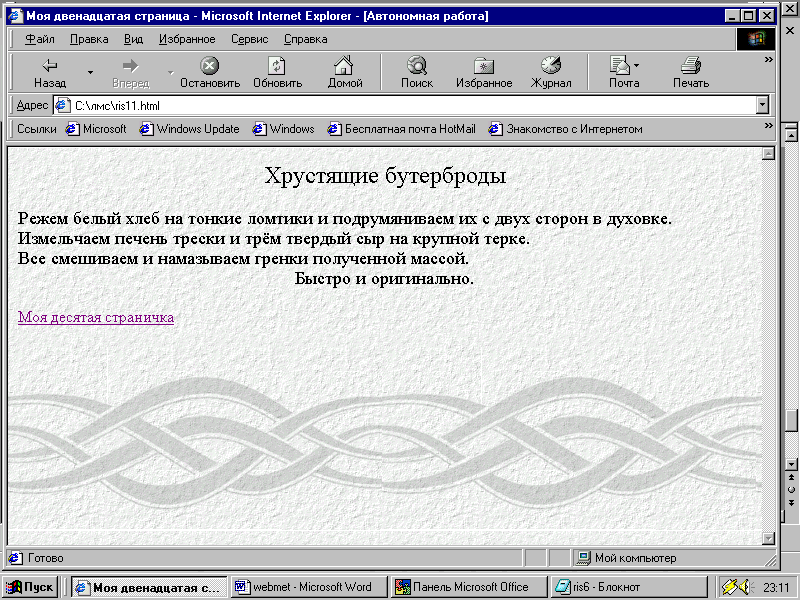Open the Вперед history dropdown arrow
Screen dimensions: 800x600
tap(170, 72)
